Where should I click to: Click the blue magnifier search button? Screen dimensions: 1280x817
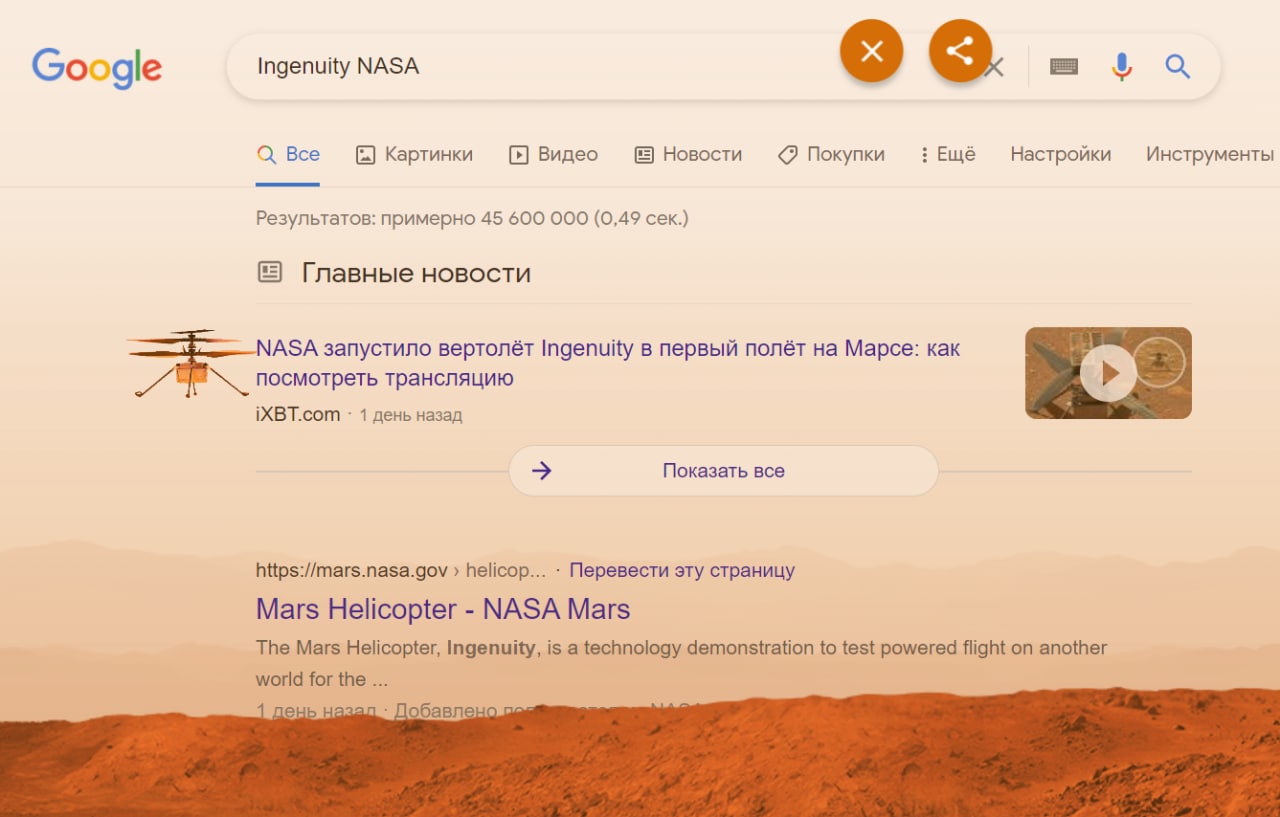click(x=1178, y=67)
